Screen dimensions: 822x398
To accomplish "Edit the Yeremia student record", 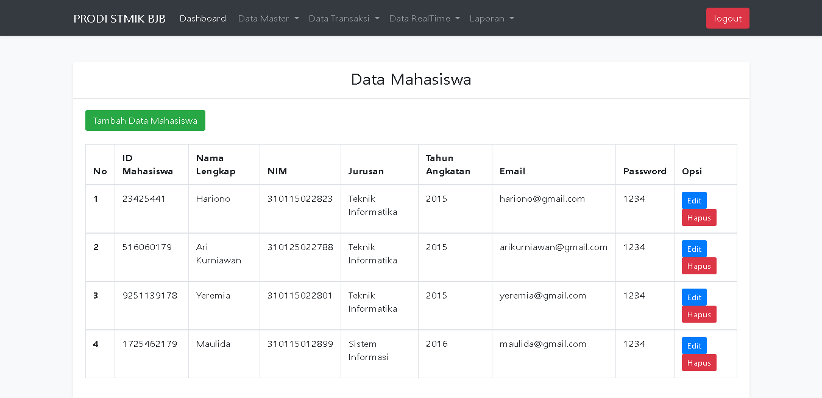I will 694,297.
